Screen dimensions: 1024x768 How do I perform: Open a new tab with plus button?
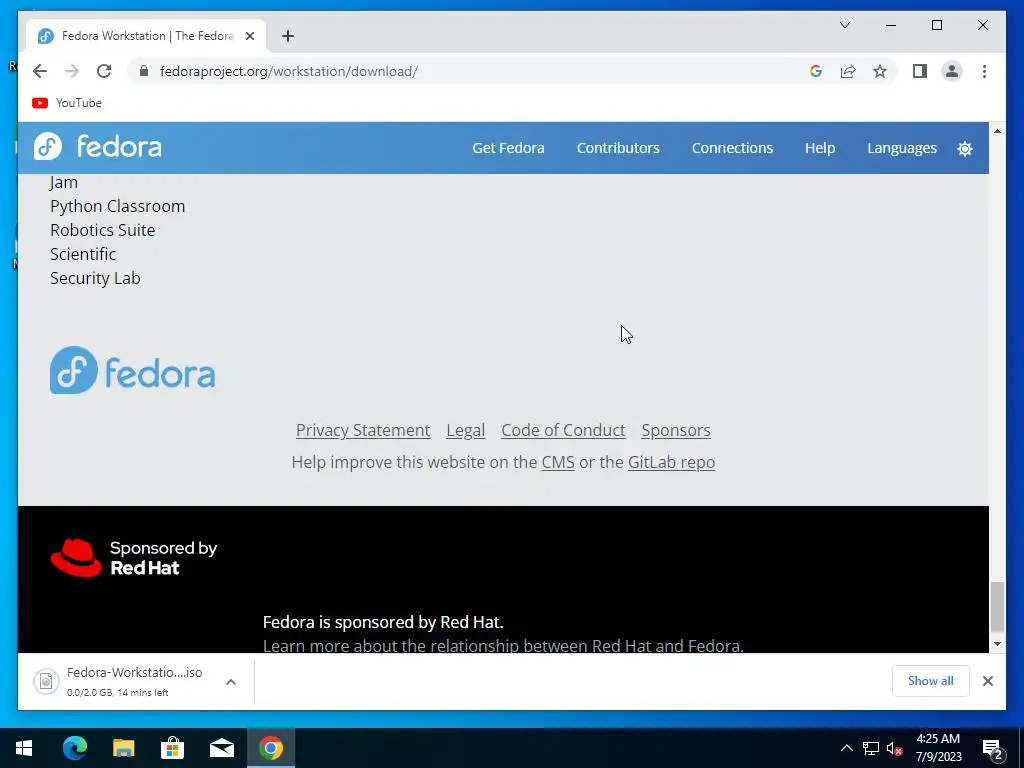click(x=288, y=36)
